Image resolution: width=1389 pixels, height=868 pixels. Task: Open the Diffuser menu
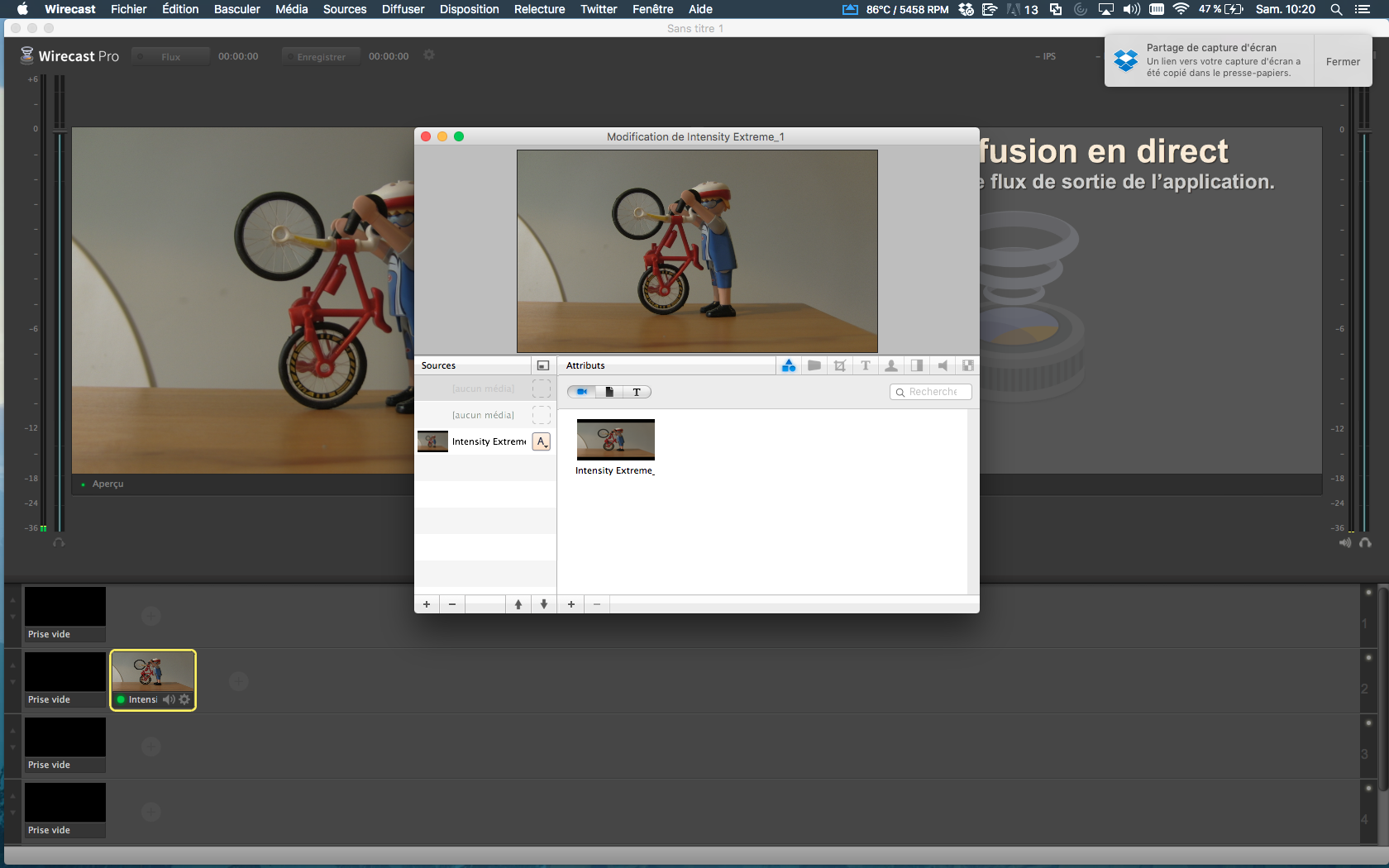403,9
